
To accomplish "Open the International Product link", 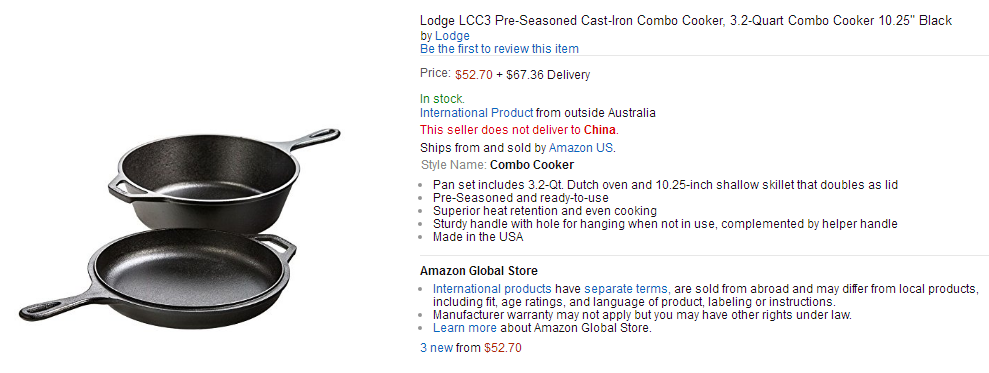I will click(x=477, y=113).
